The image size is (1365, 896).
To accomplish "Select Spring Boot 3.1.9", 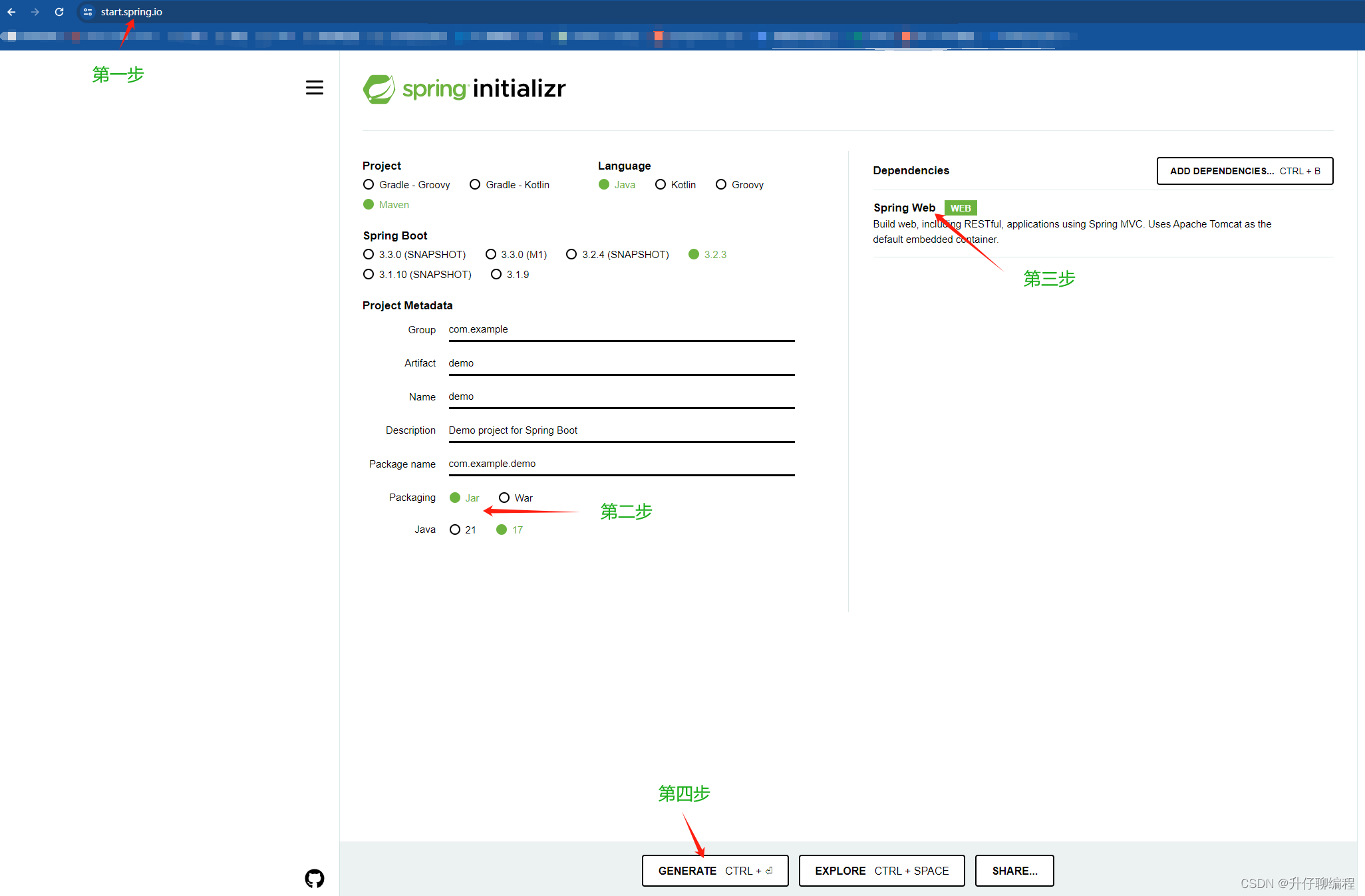I will 510,275.
